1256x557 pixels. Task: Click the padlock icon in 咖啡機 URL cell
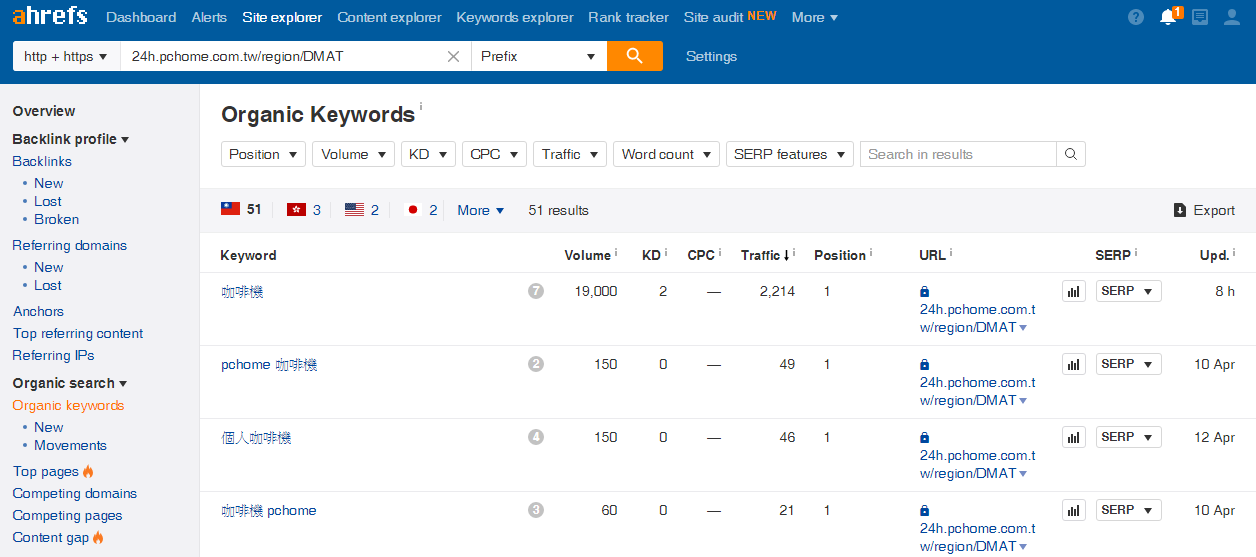point(924,292)
